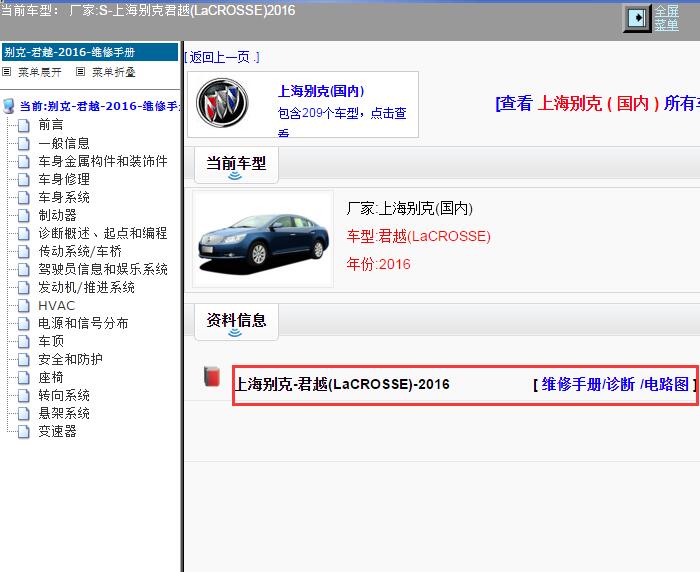Select root node 当前:别克-君越-2016-维修手册
The image size is (700, 572).
(100, 106)
